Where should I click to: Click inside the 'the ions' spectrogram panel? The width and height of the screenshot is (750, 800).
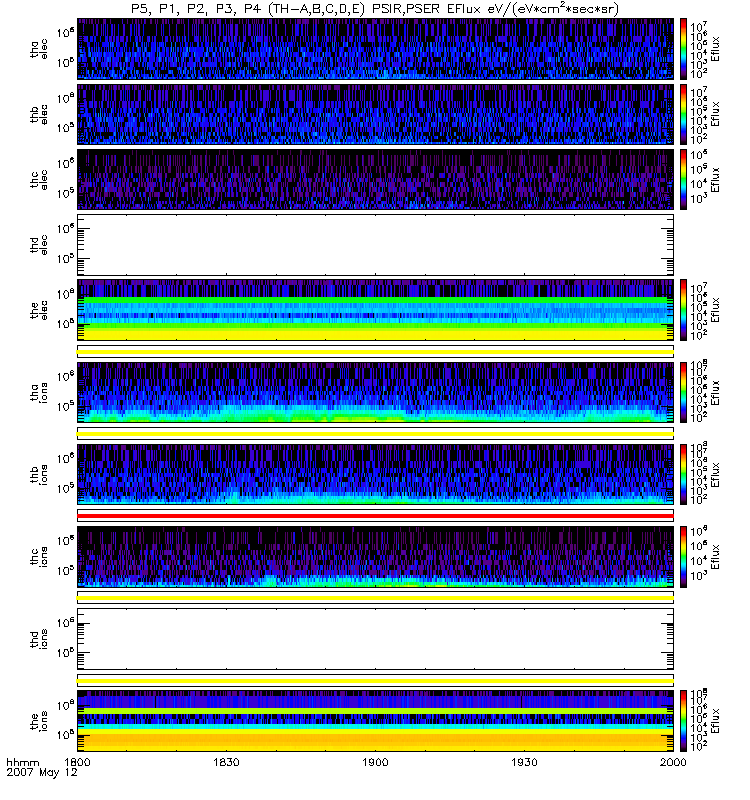(375, 721)
